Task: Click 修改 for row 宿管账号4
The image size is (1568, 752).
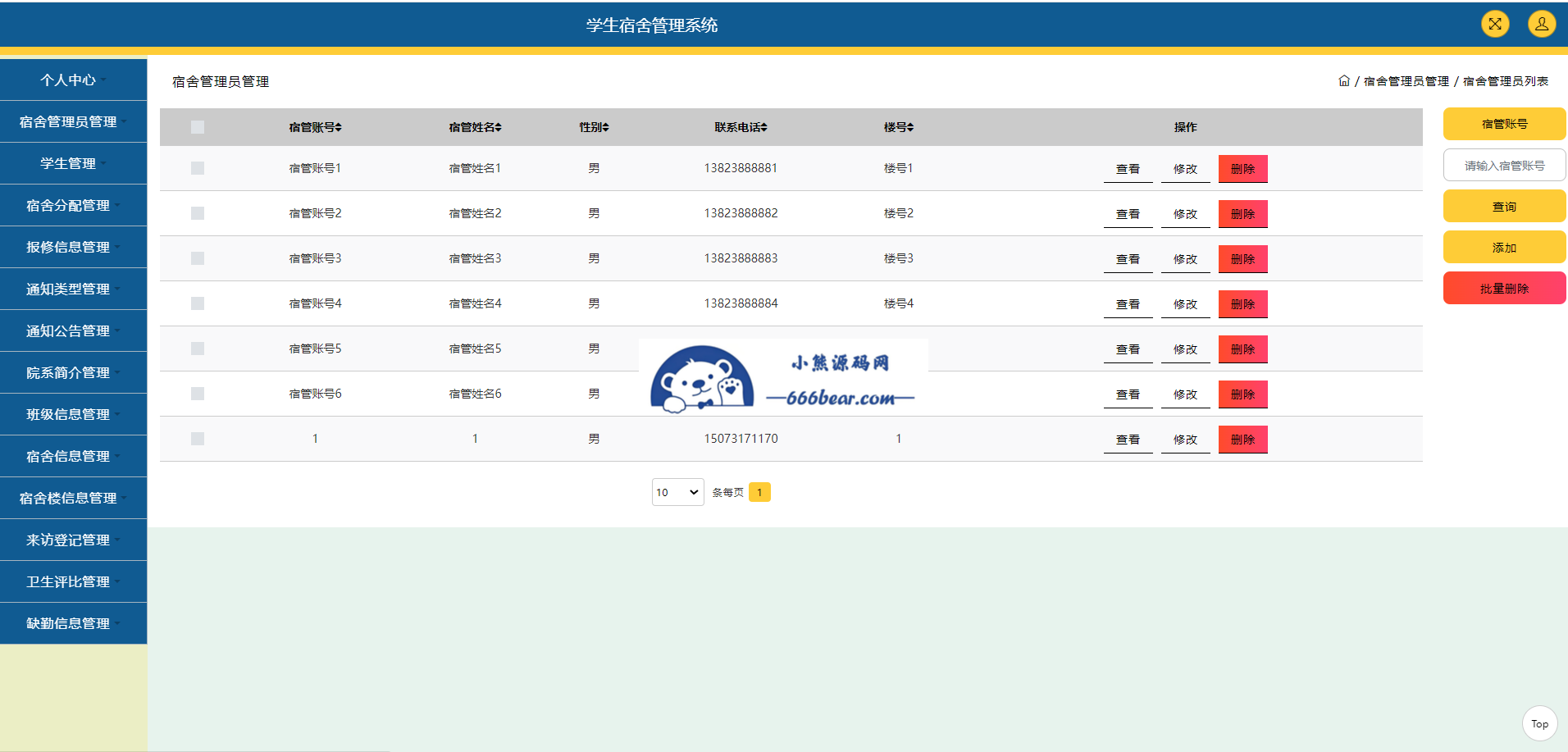Action: point(1185,304)
